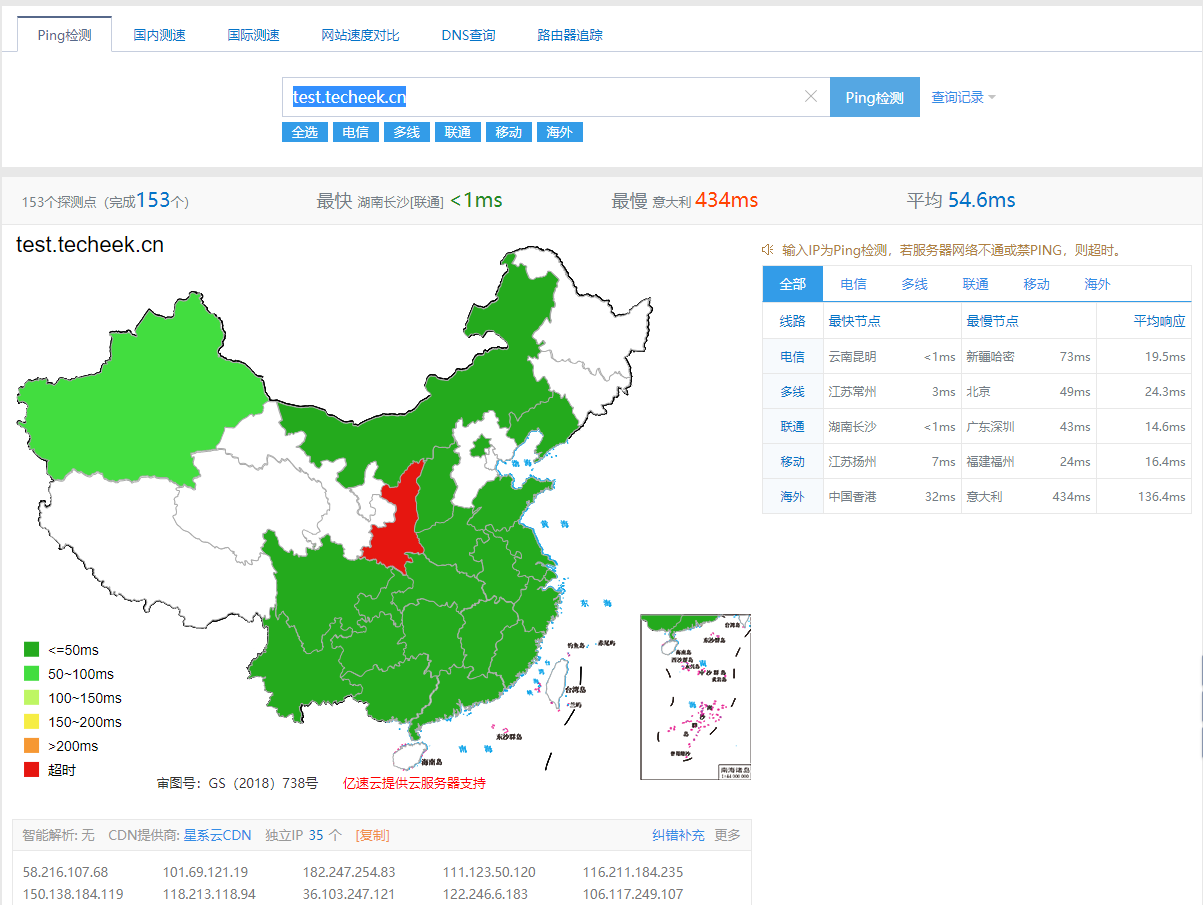Click the 纠错补充 link
The width and height of the screenshot is (1203, 905).
point(678,835)
